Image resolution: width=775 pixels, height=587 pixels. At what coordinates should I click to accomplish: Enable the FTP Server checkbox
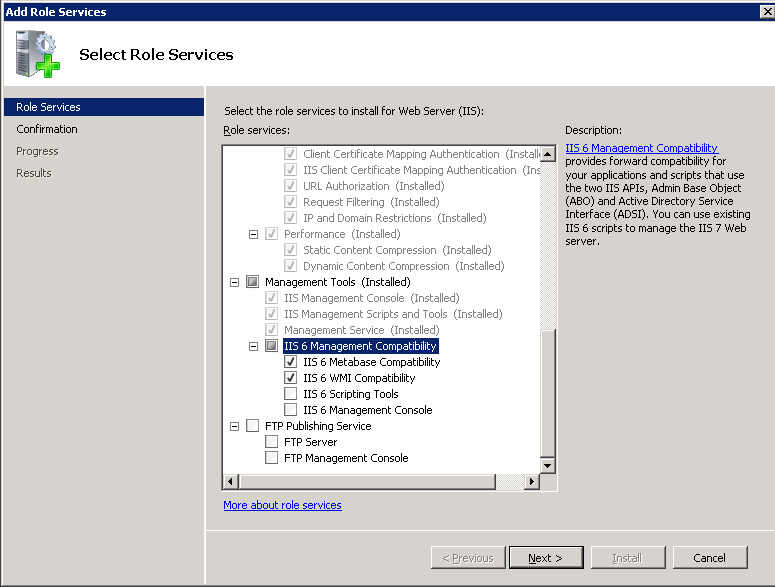[272, 442]
